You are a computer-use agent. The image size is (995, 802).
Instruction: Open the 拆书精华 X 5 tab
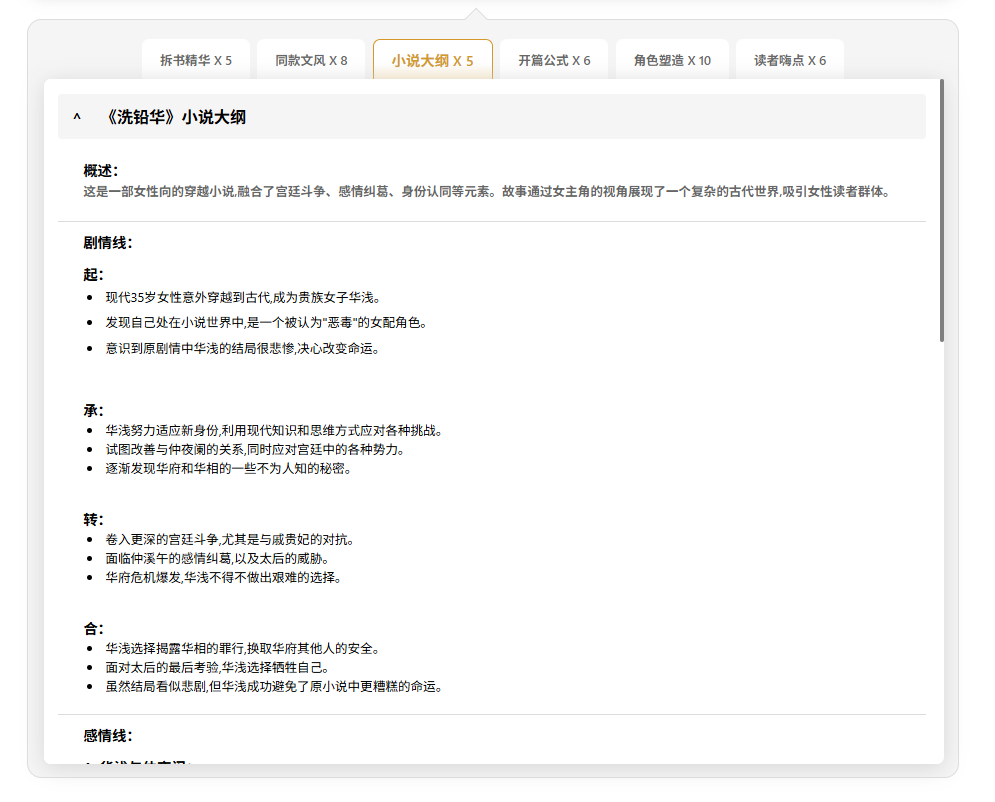(x=195, y=60)
